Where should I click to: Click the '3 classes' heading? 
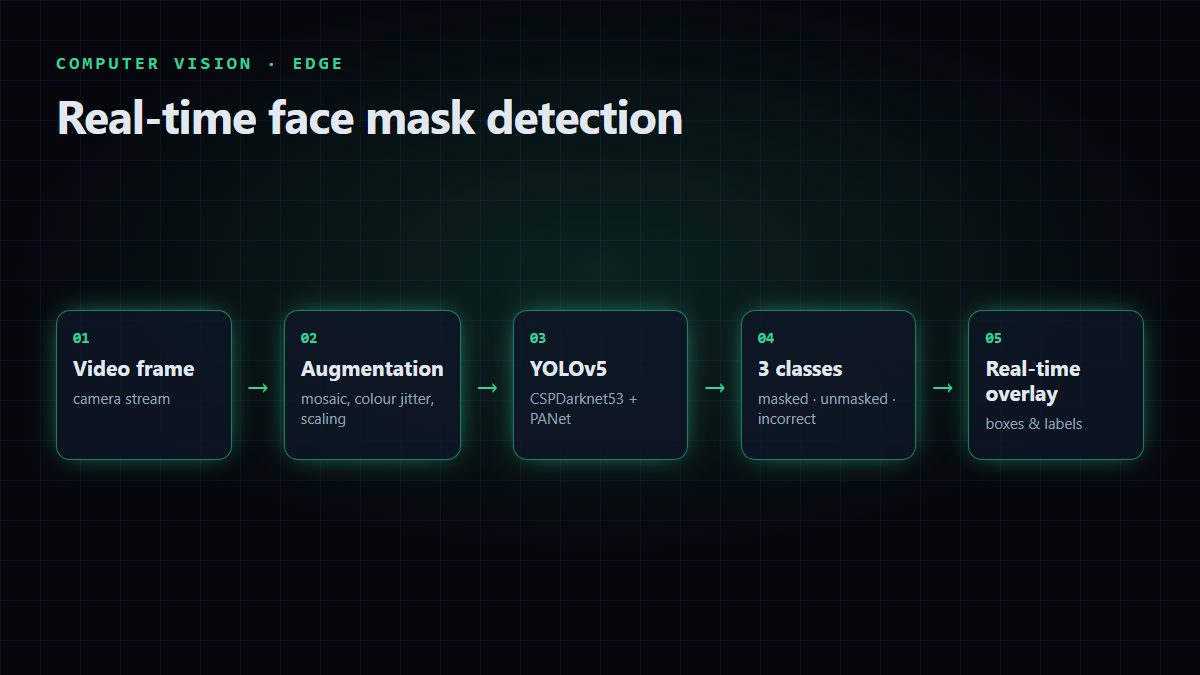800,369
